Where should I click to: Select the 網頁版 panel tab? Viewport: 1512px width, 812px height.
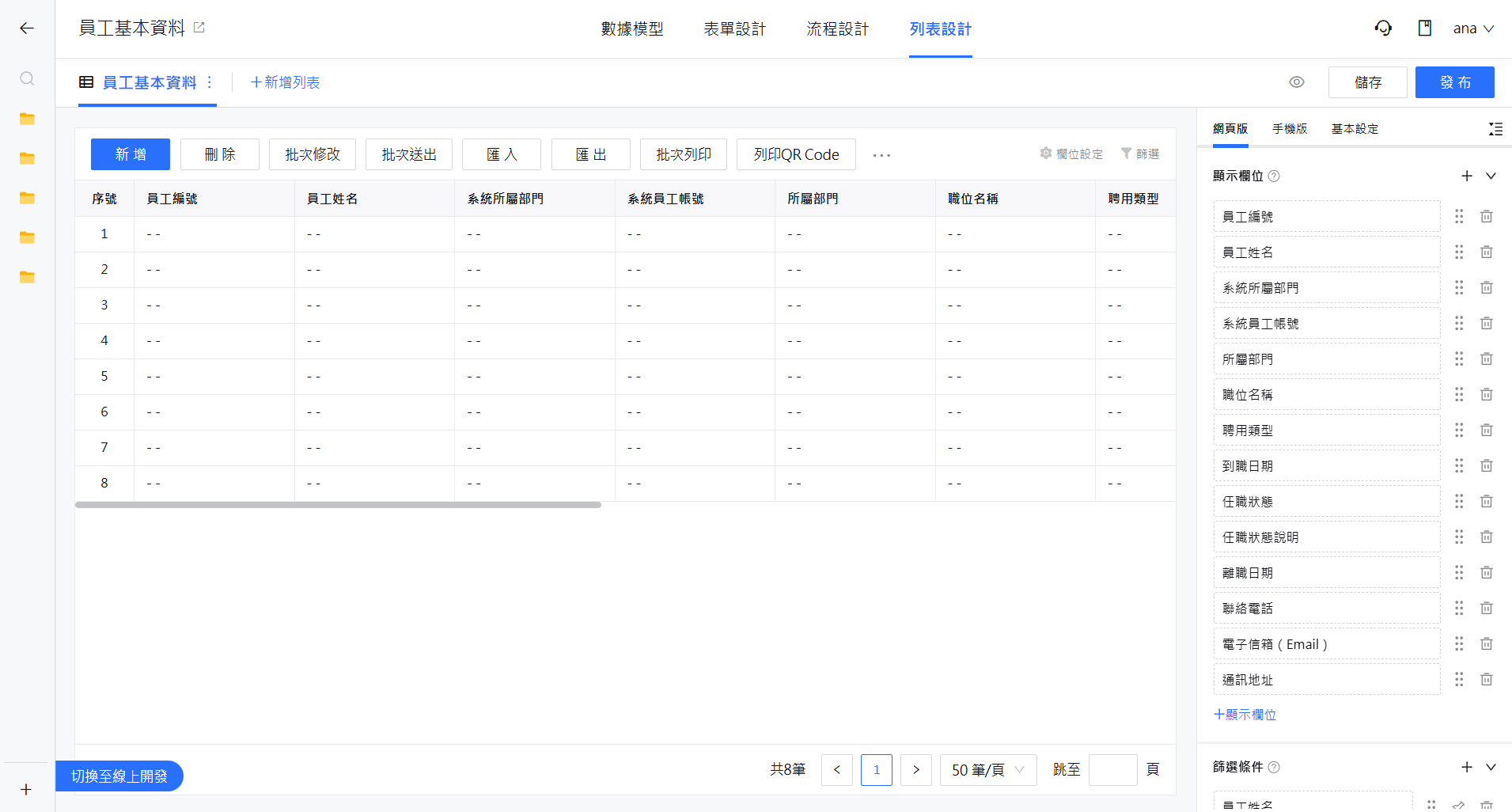[1230, 128]
